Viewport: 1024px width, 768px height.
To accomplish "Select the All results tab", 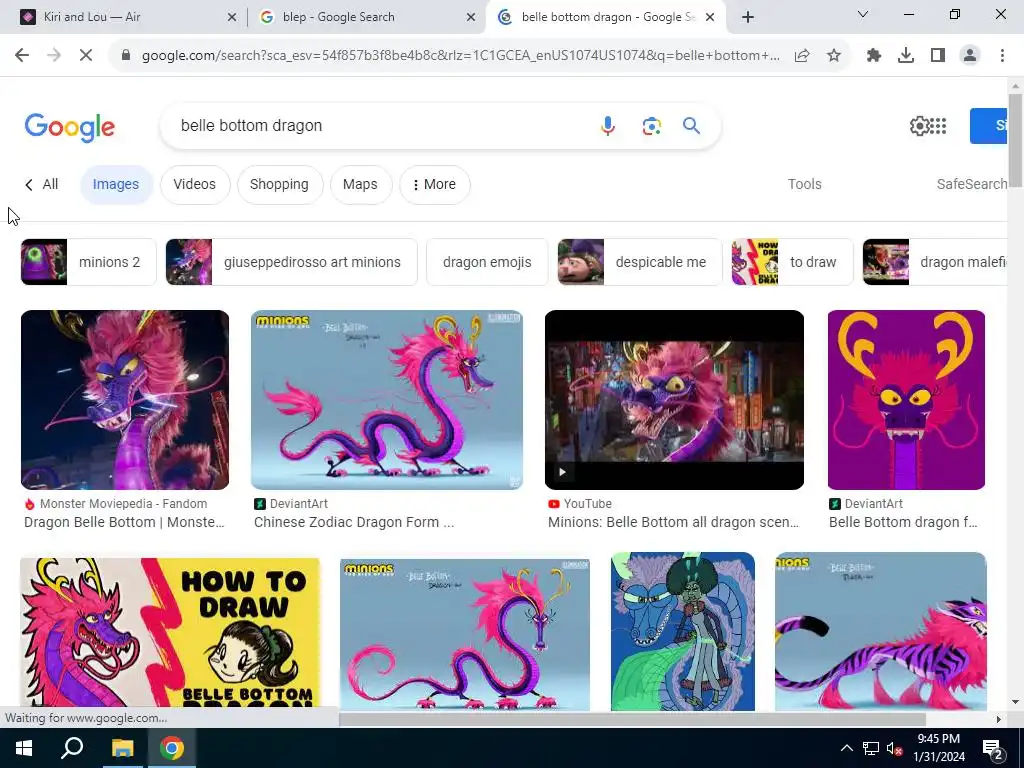I will coord(42,185).
